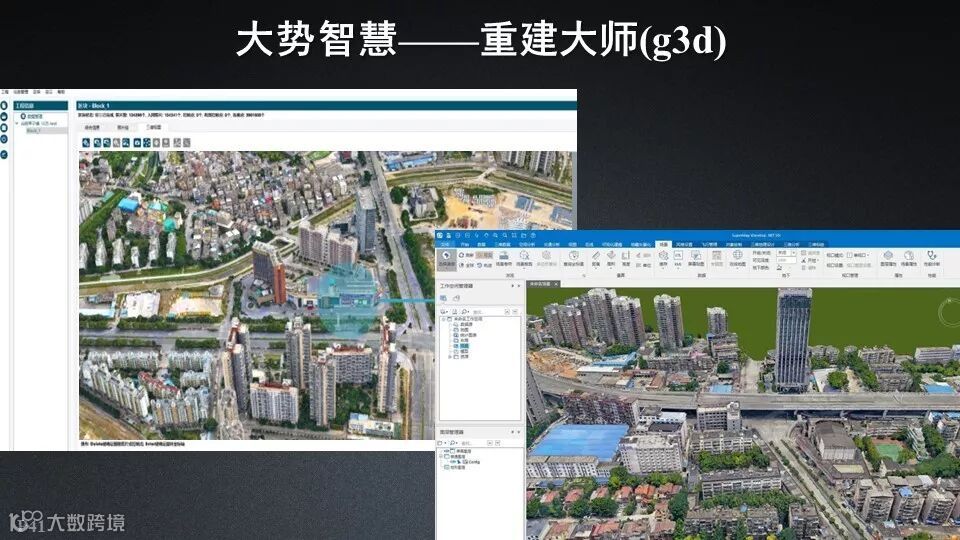Click the 刷新 refresh button in SuperMap ribbon
The width and height of the screenshot is (960, 540).
[x=466, y=255]
